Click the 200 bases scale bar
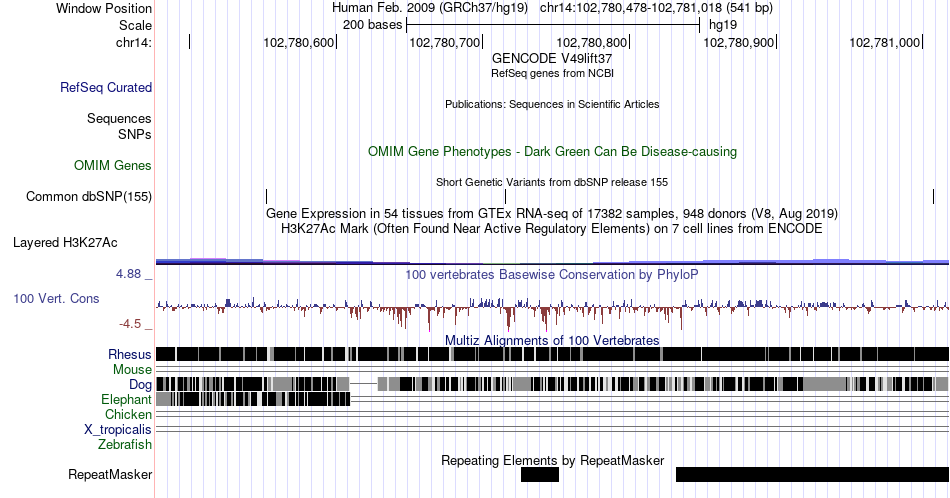Screen dimensions: 950x498 click(x=553, y=25)
